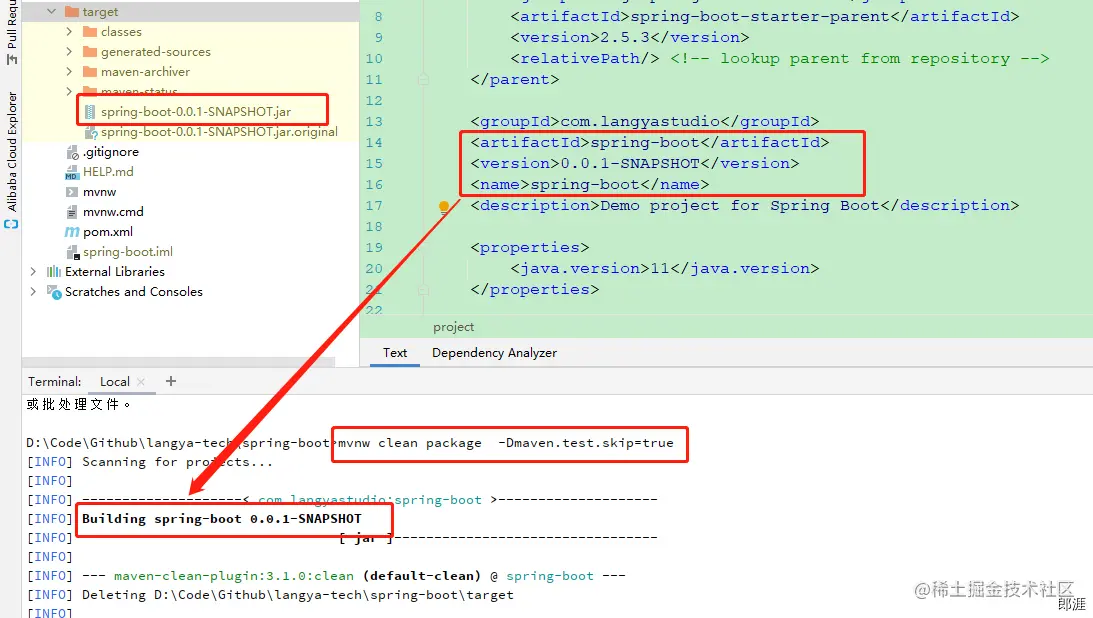Select spring-boot.iml in project tree
The height and width of the screenshot is (618, 1093).
click(x=128, y=252)
